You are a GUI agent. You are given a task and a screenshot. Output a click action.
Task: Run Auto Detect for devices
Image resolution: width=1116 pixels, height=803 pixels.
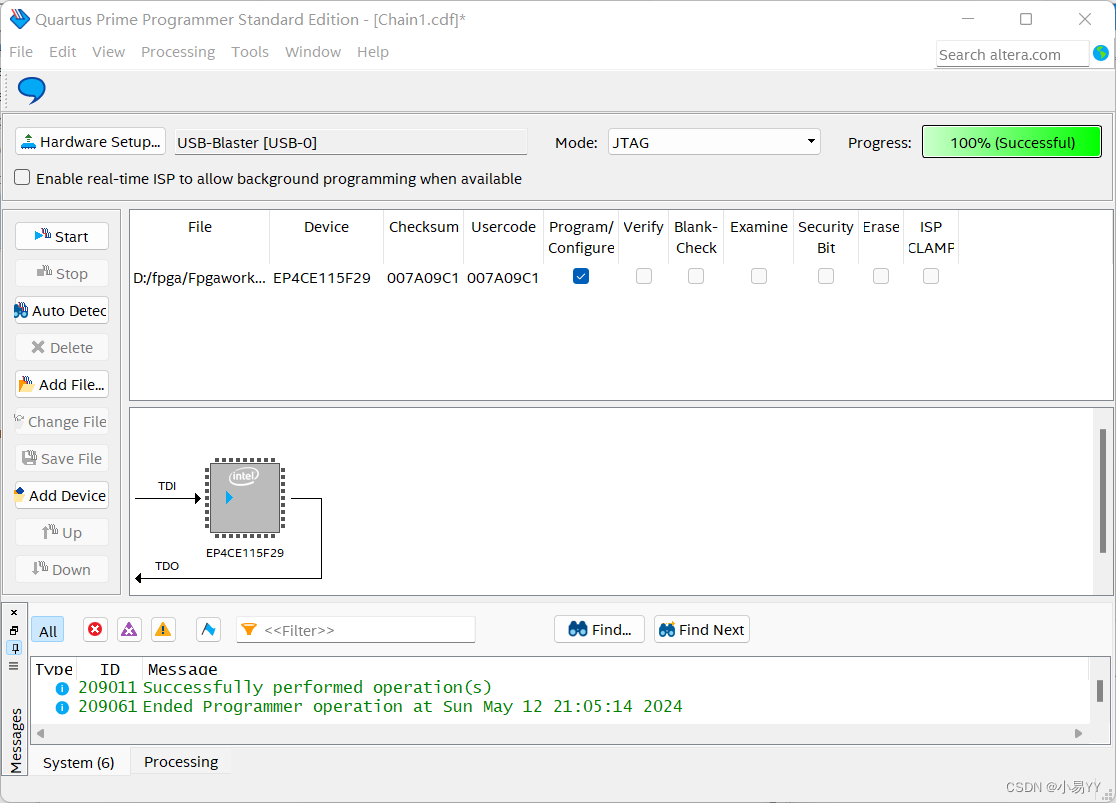click(x=62, y=310)
